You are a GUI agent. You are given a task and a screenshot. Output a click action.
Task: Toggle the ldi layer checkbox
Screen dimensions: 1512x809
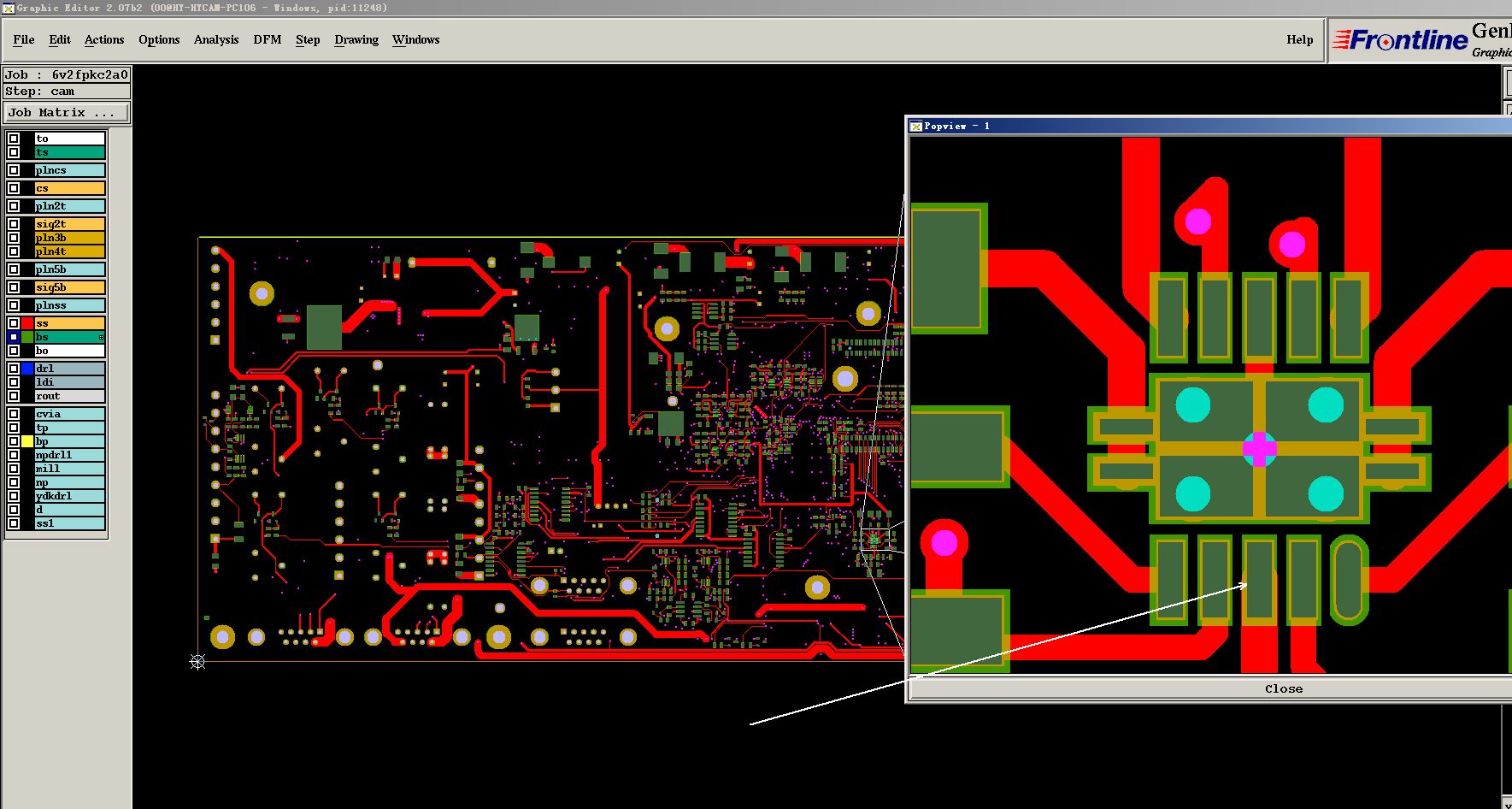pos(14,382)
